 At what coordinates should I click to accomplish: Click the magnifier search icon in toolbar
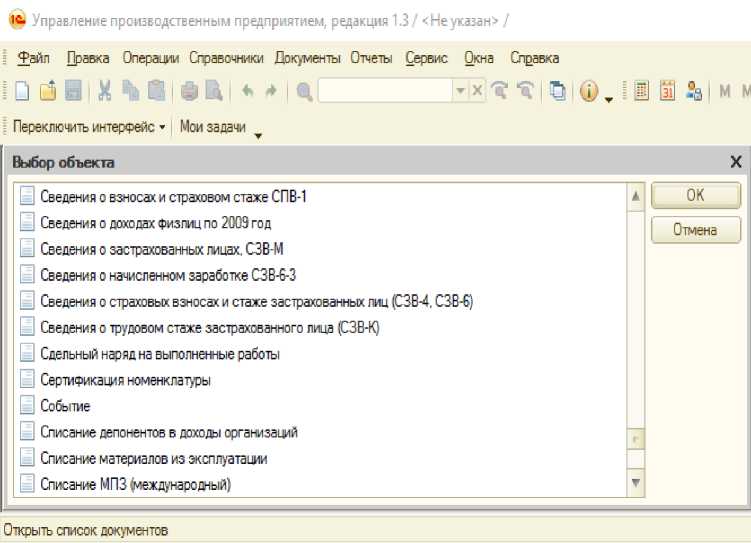[x=304, y=92]
